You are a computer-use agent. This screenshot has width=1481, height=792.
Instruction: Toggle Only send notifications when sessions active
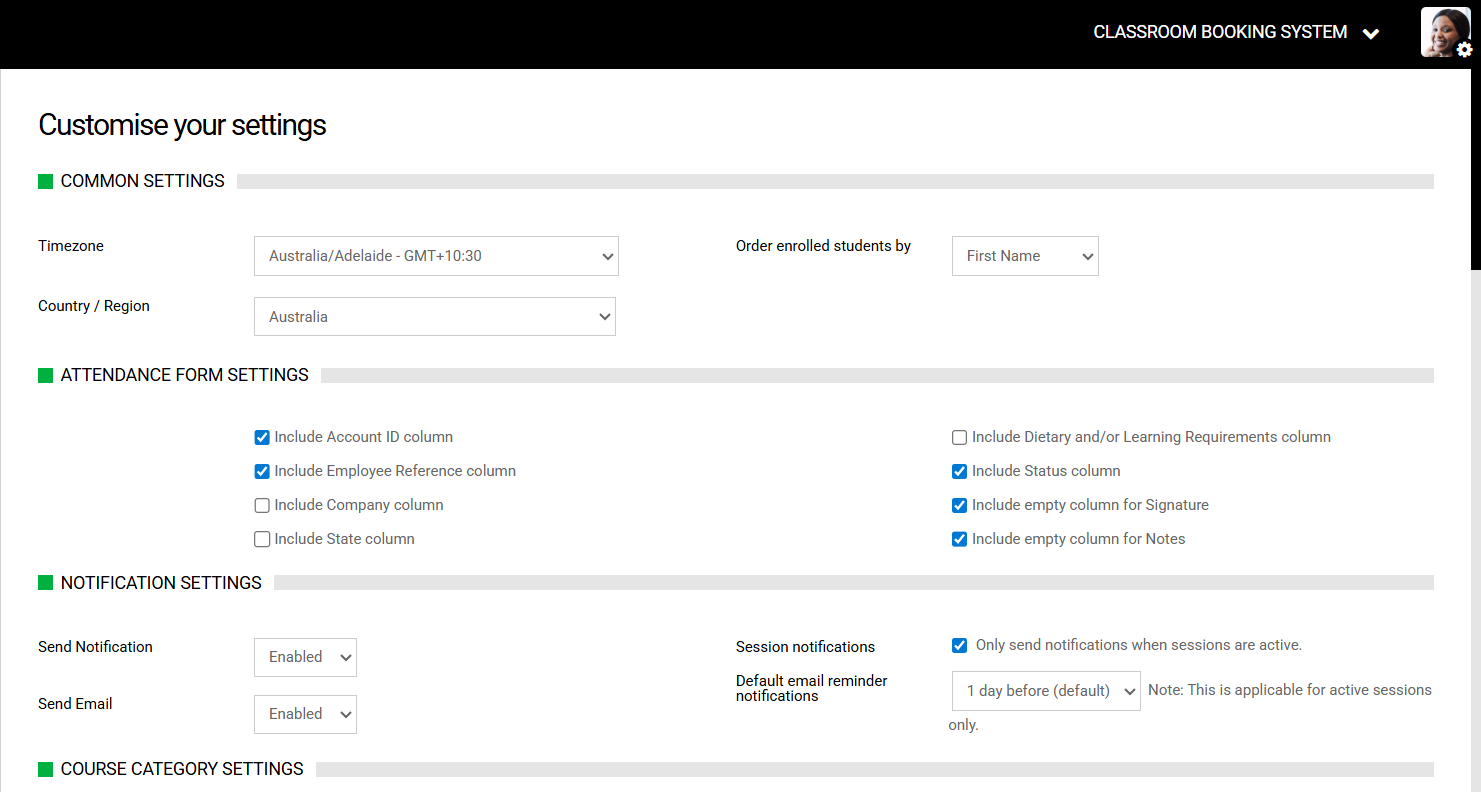[959, 645]
